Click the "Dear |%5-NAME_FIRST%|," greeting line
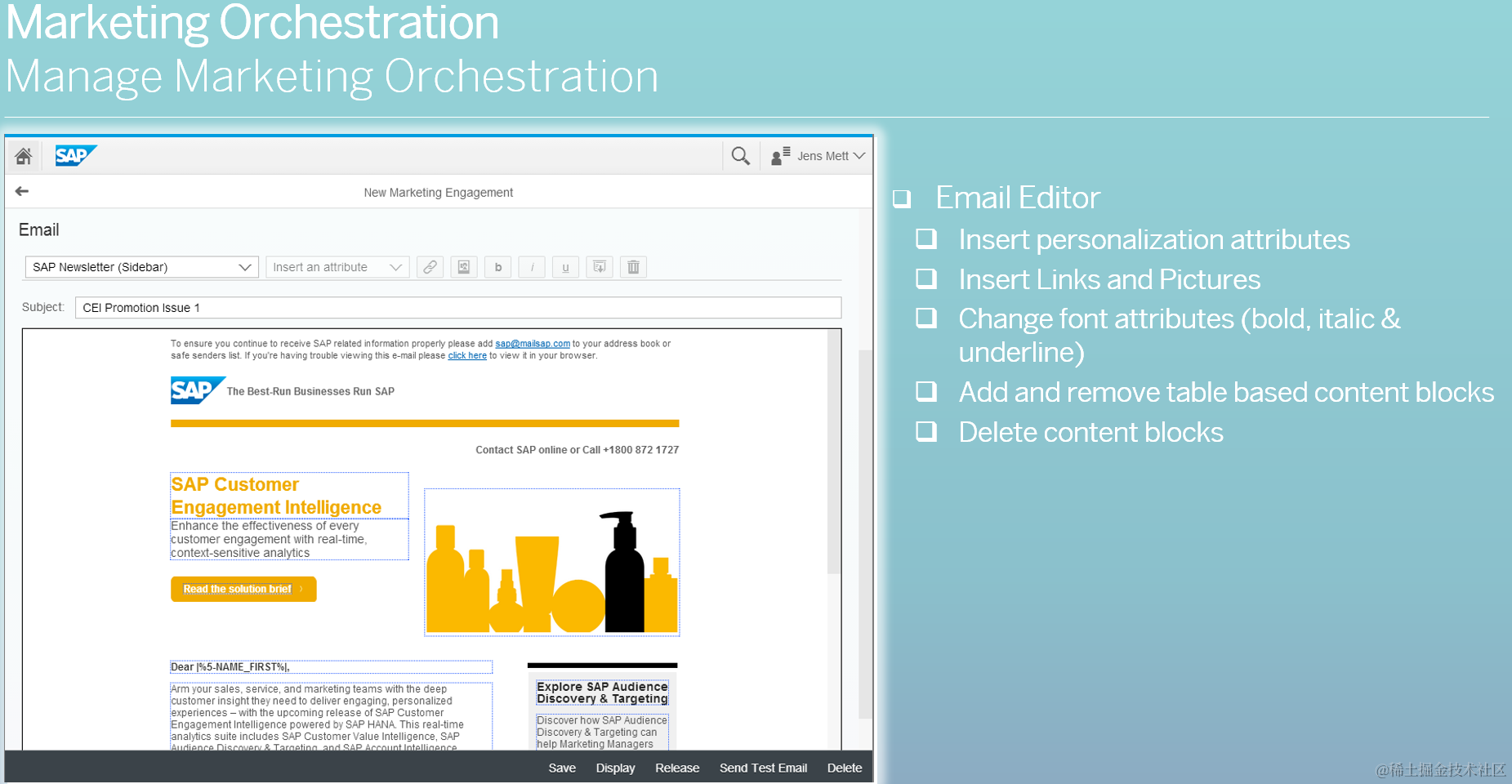The height and width of the screenshot is (784, 1512). (x=331, y=667)
